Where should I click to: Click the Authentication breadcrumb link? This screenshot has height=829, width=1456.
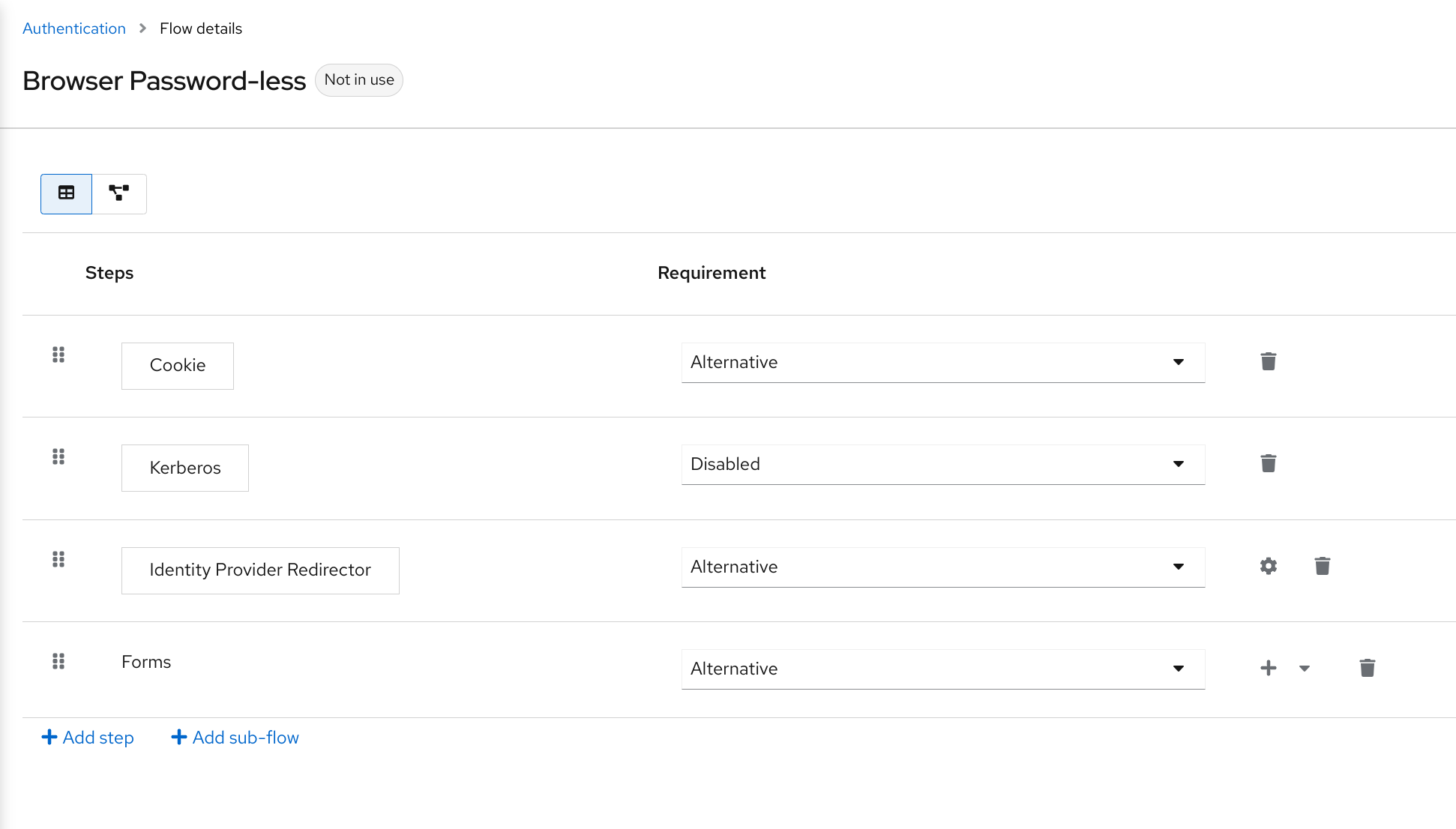(x=74, y=28)
